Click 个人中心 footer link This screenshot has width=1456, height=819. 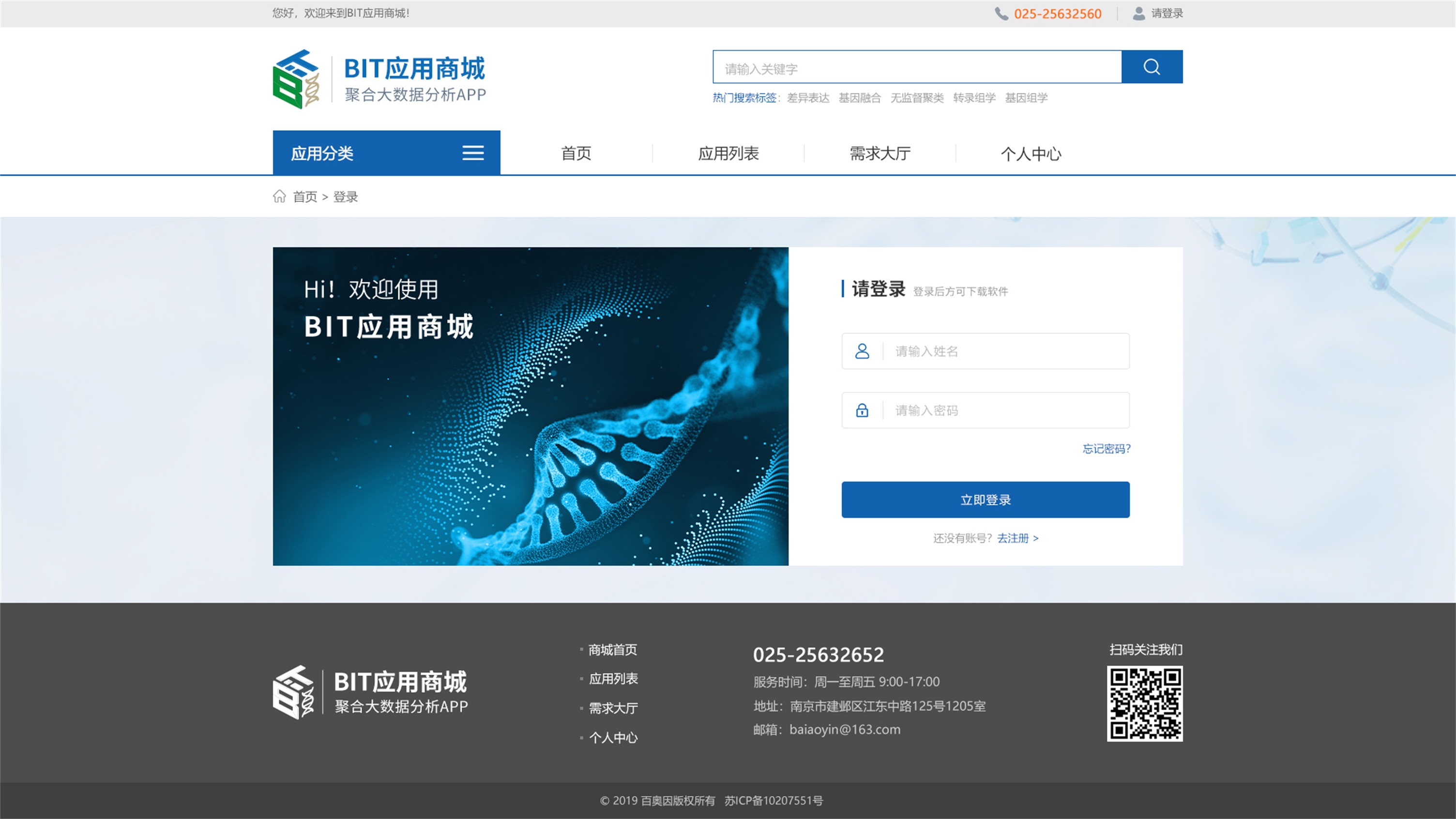tap(613, 738)
